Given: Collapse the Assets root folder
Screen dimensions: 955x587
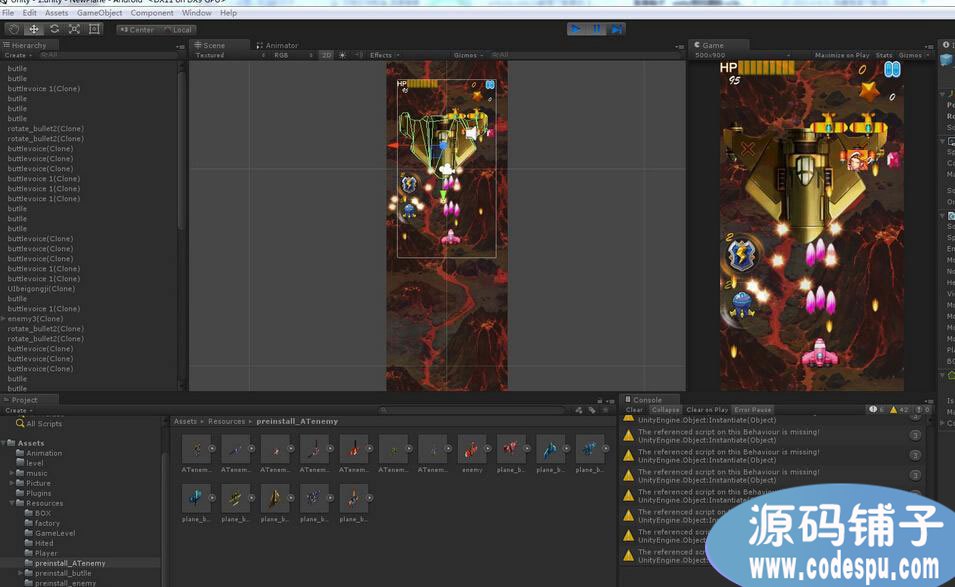Looking at the screenshot, I should pos(4,443).
